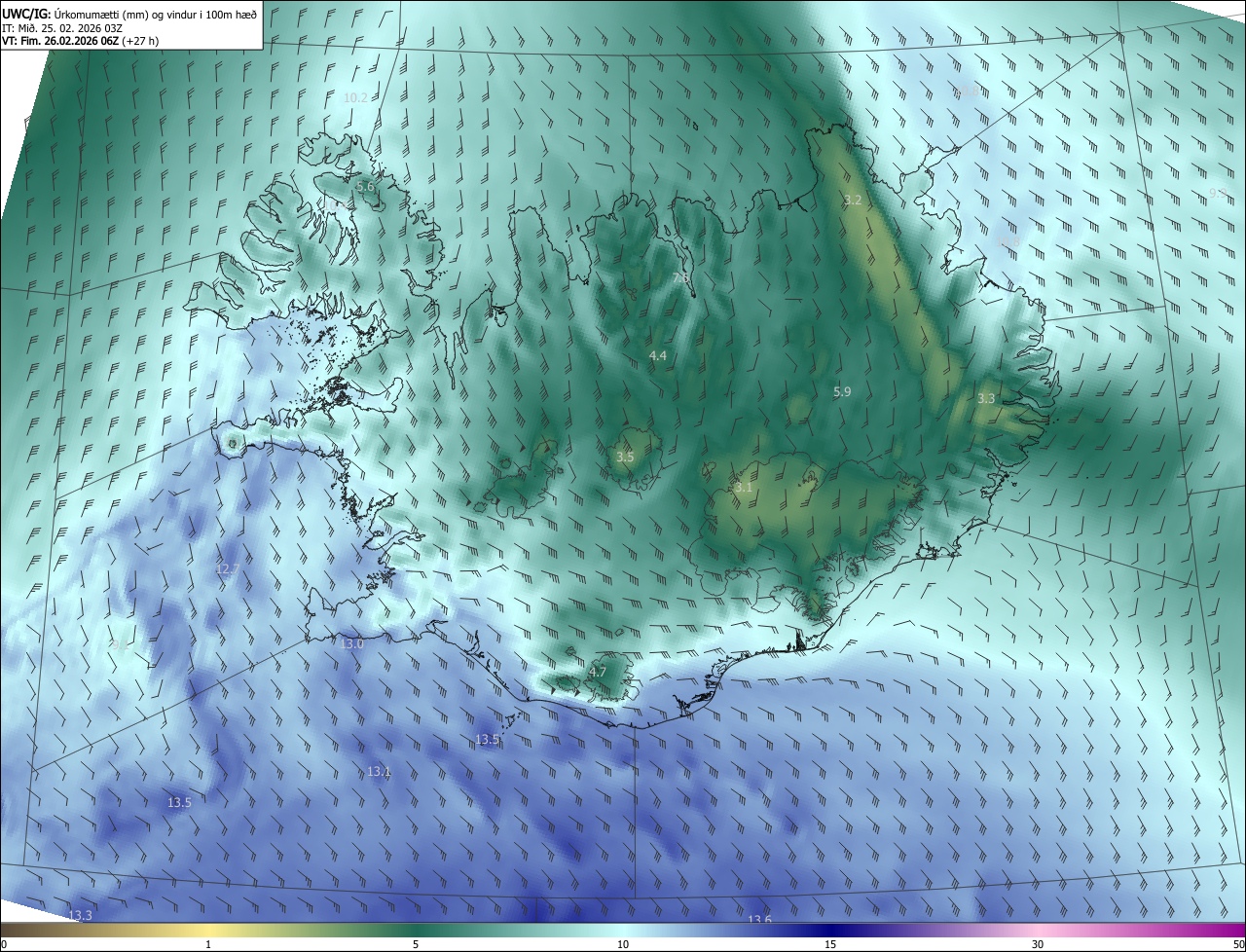Click the 50 tick on the color scale
The width and height of the screenshot is (1246, 952).
pyautogui.click(x=1238, y=944)
